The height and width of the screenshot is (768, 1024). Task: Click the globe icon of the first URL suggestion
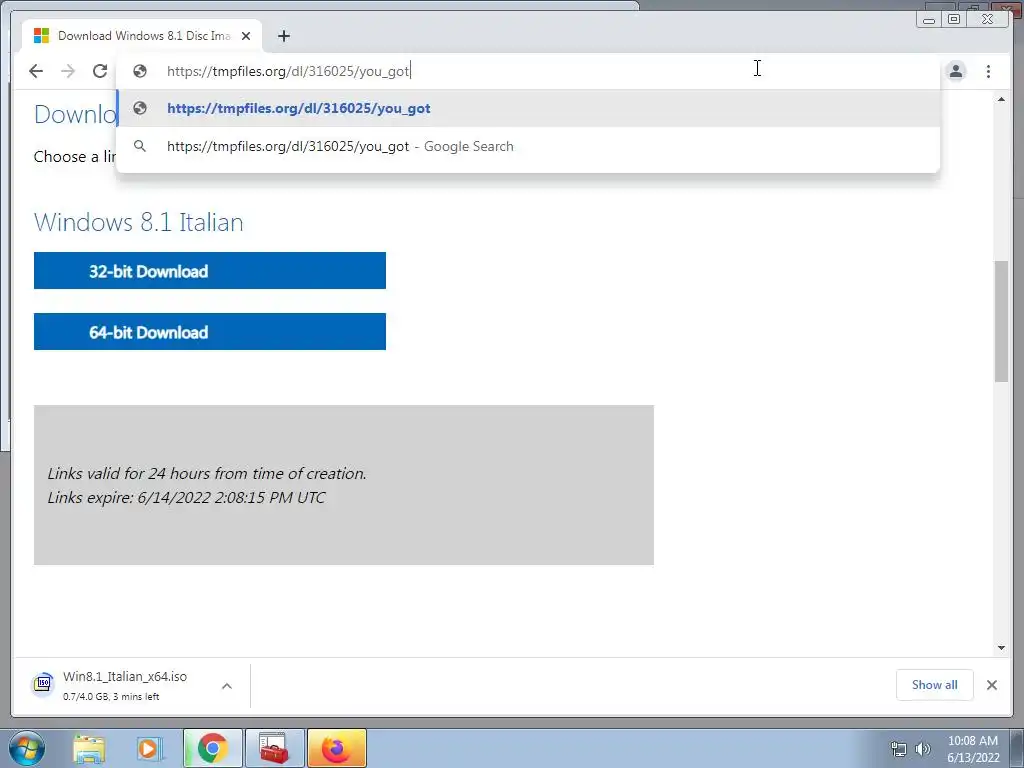point(140,108)
